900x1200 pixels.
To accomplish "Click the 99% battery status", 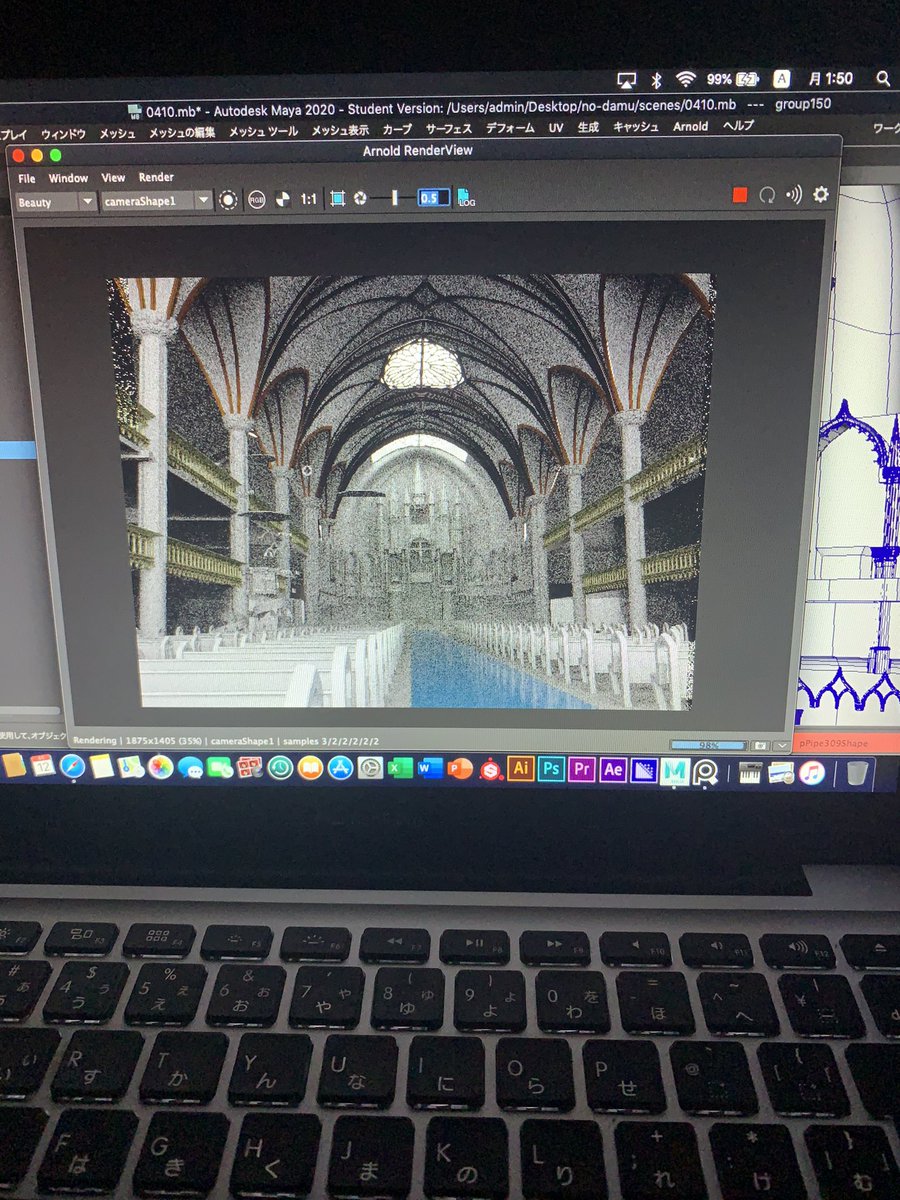I will point(732,79).
